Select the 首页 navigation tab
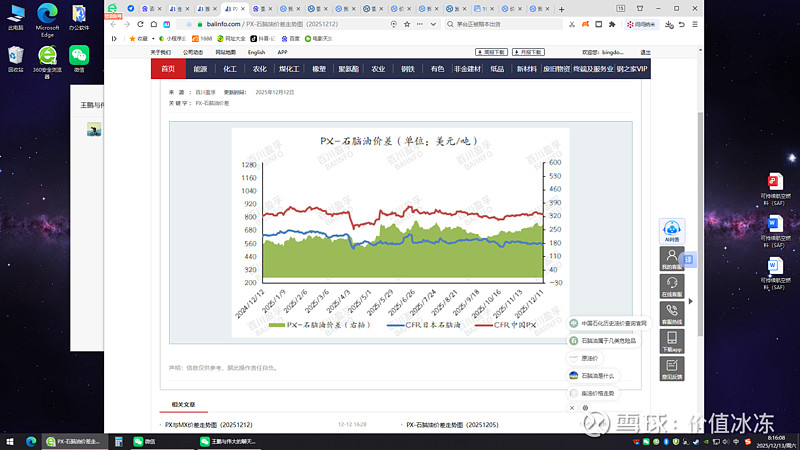 pos(167,69)
